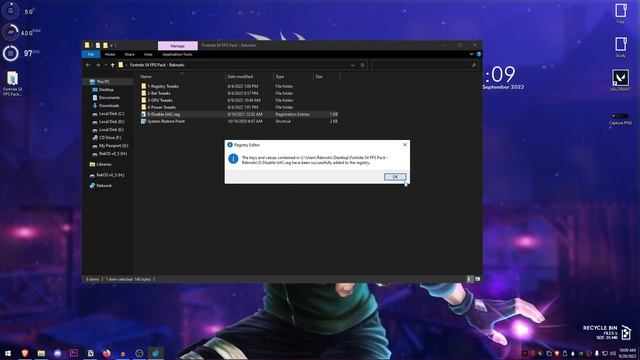Screen dimensions: 640x360
Task: Select the Manage contextual tab
Action: (x=178, y=46)
